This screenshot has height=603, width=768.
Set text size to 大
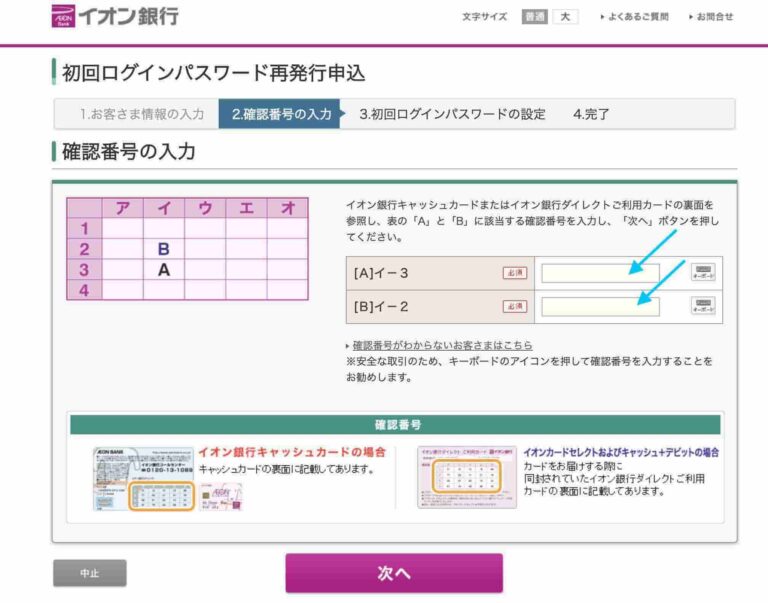click(565, 17)
